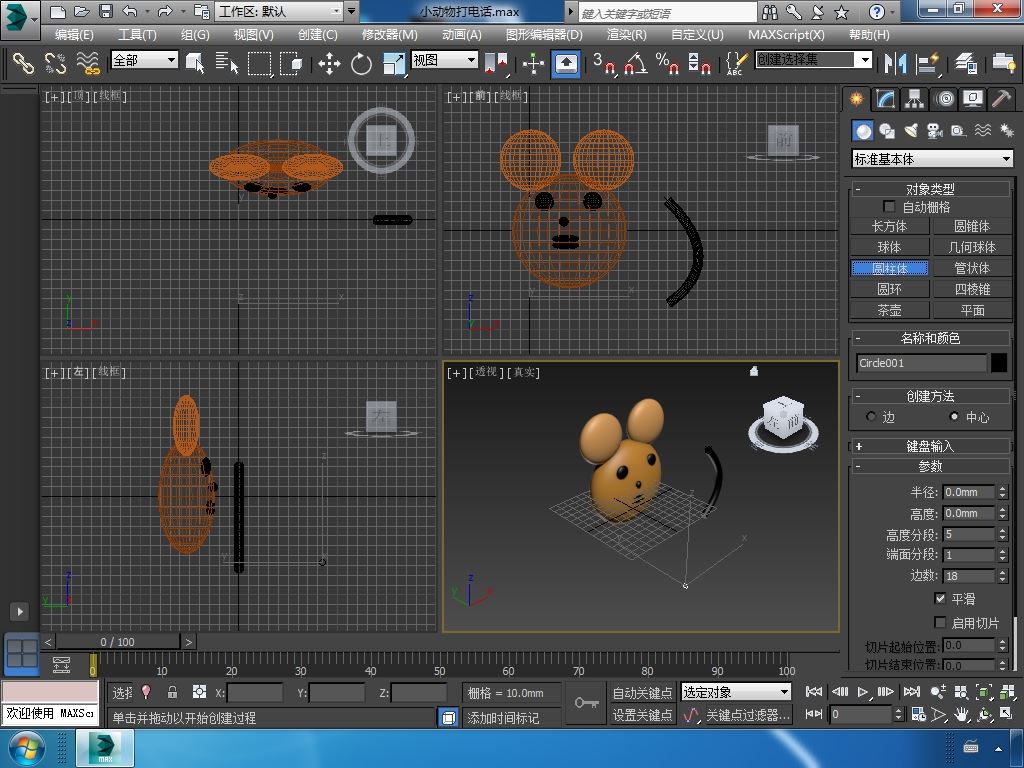Viewport: 1024px width, 768px height.
Task: Click the 球体 sphere button
Action: pos(889,247)
